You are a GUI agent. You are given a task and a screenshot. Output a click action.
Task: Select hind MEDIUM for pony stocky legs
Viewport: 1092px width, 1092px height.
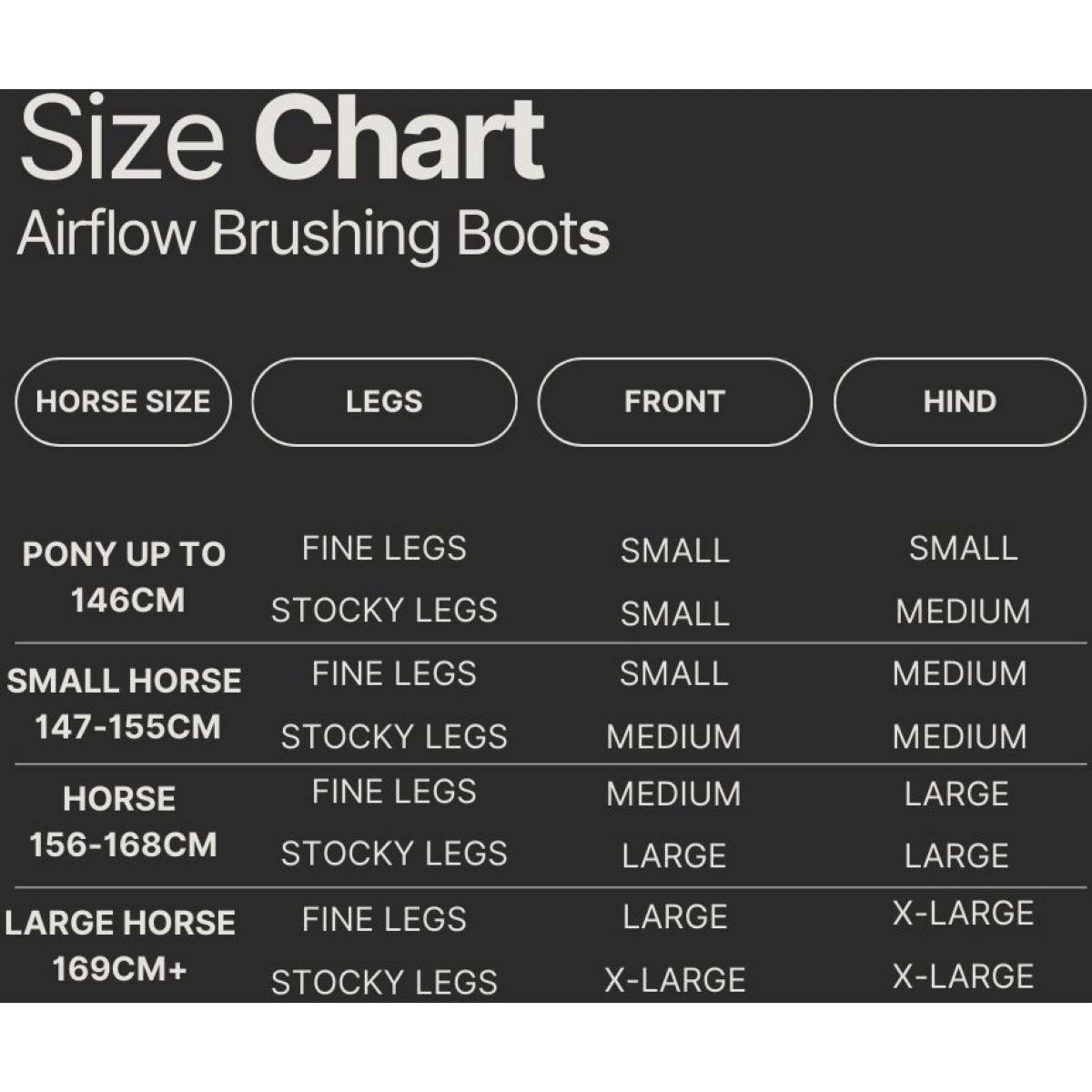[x=963, y=612]
